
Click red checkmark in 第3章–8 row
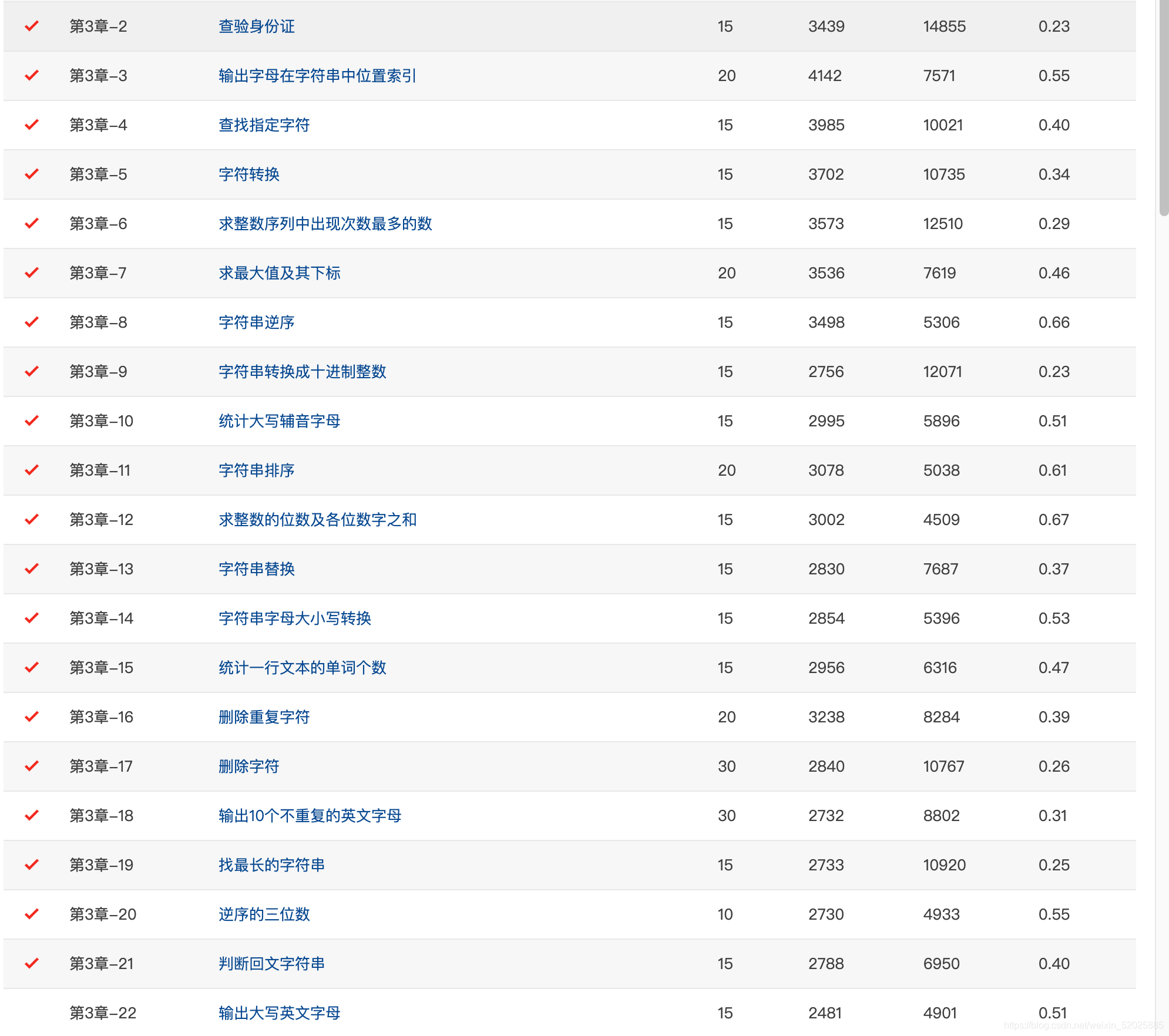(32, 322)
